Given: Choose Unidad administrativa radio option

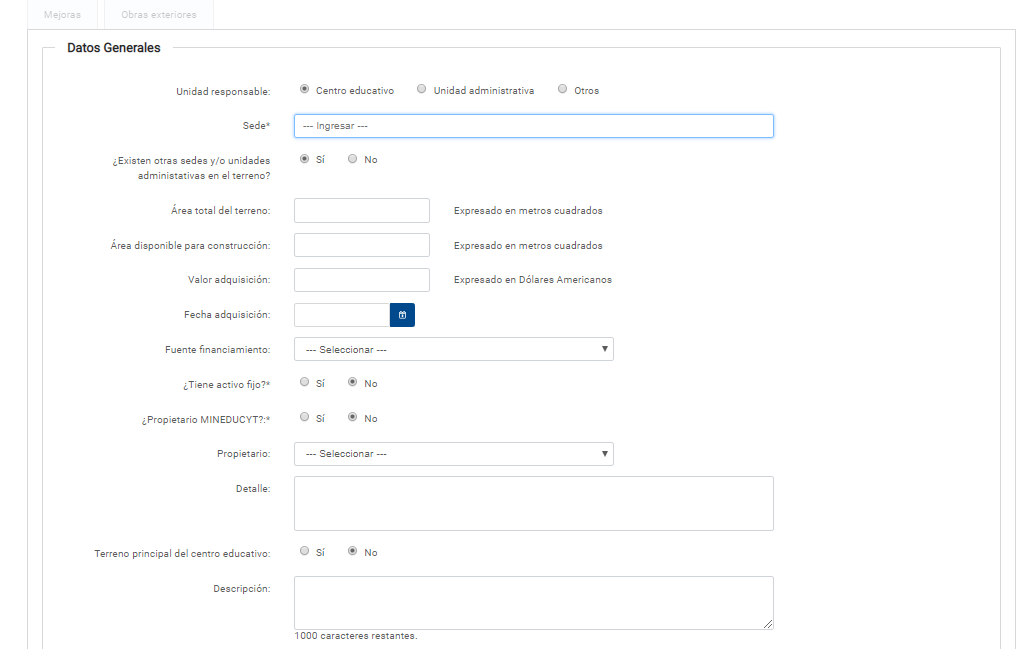Looking at the screenshot, I should 422,89.
